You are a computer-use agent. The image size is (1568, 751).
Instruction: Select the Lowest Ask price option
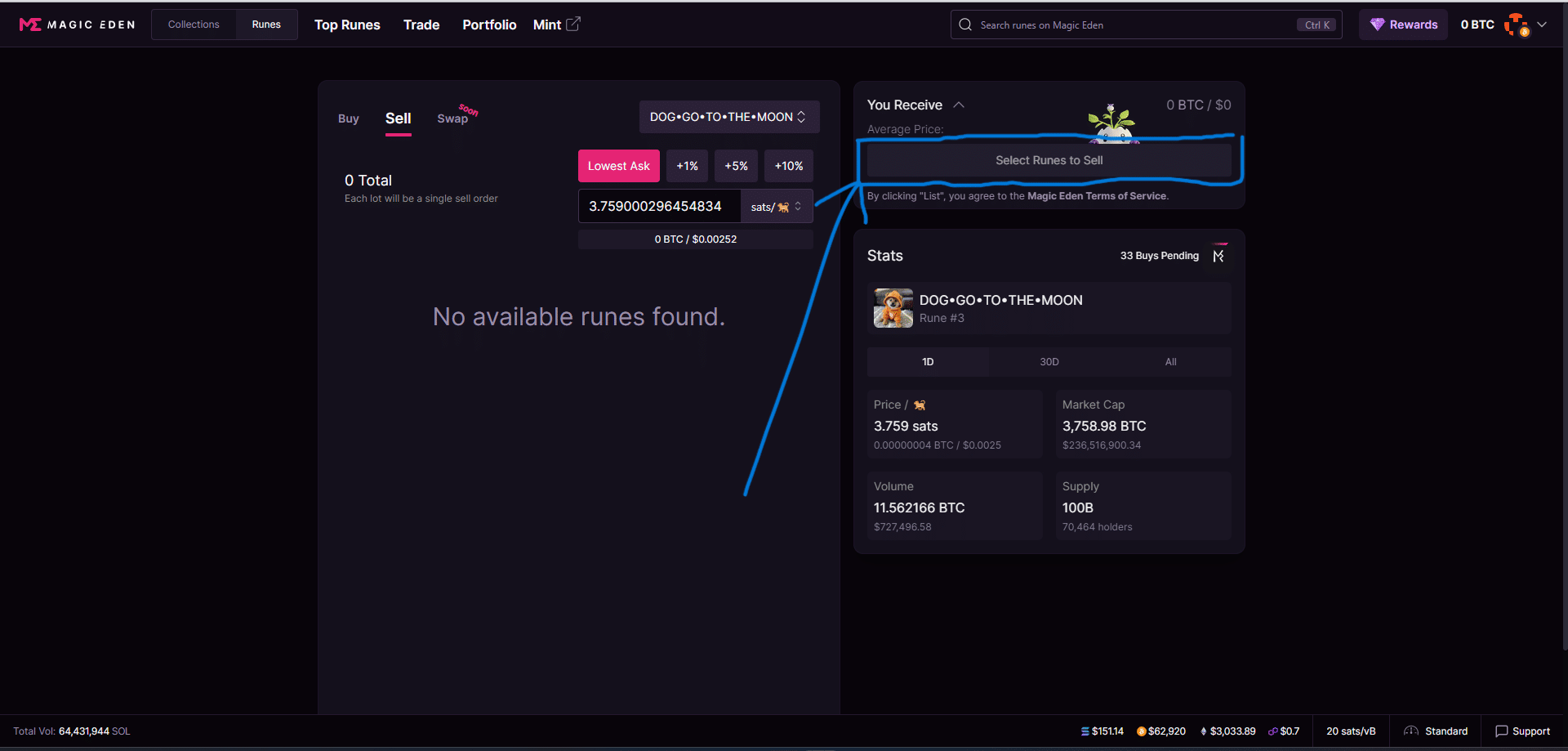coord(619,166)
